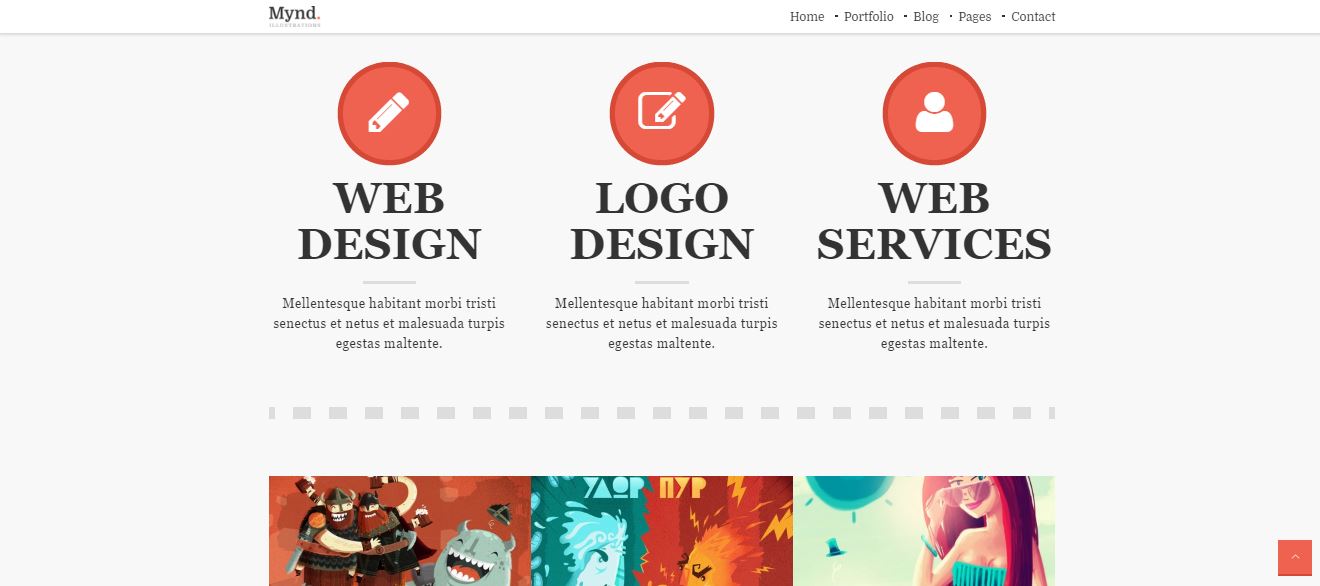Click the LOGO DESIGN heading
The height and width of the screenshot is (586, 1320).
click(662, 221)
